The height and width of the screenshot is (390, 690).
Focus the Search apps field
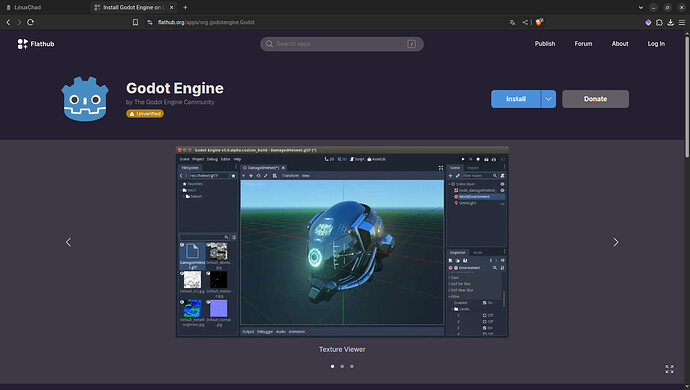(342, 44)
